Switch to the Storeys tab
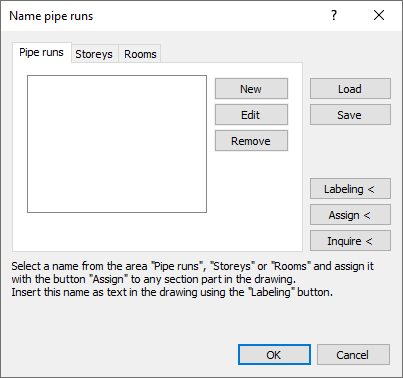 (94, 54)
